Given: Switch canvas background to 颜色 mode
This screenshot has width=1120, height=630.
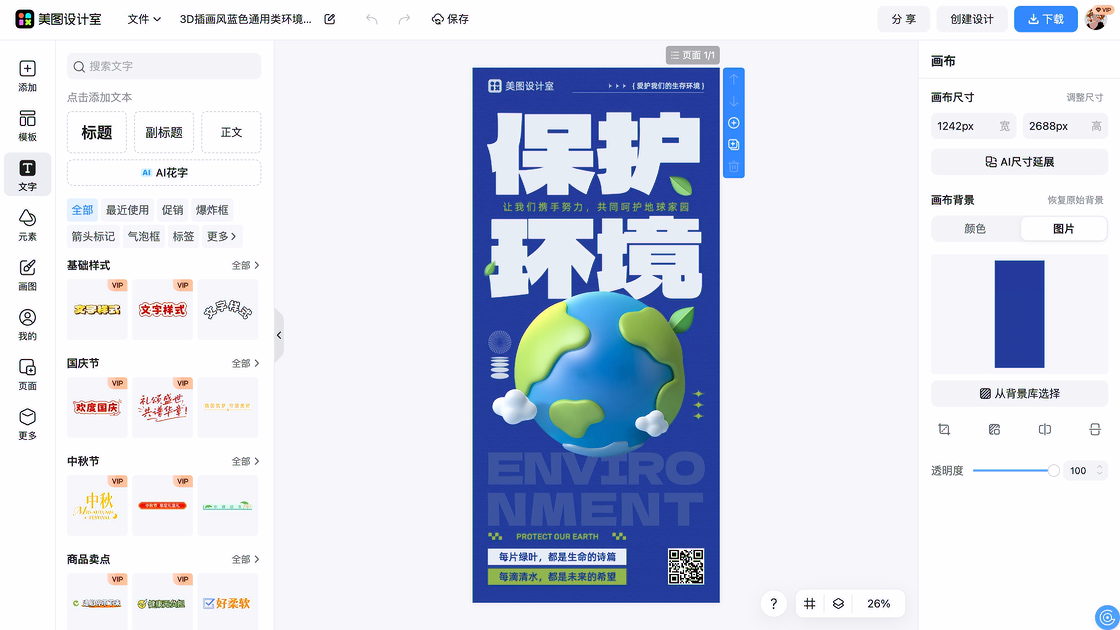Looking at the screenshot, I should click(x=974, y=229).
